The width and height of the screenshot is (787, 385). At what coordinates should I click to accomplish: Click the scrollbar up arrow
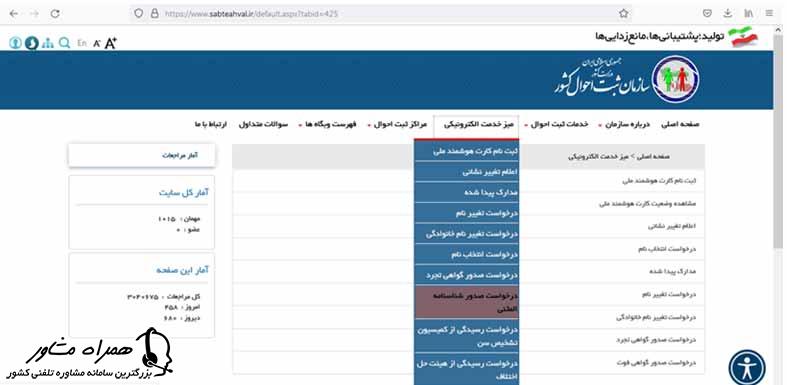(x=779, y=30)
